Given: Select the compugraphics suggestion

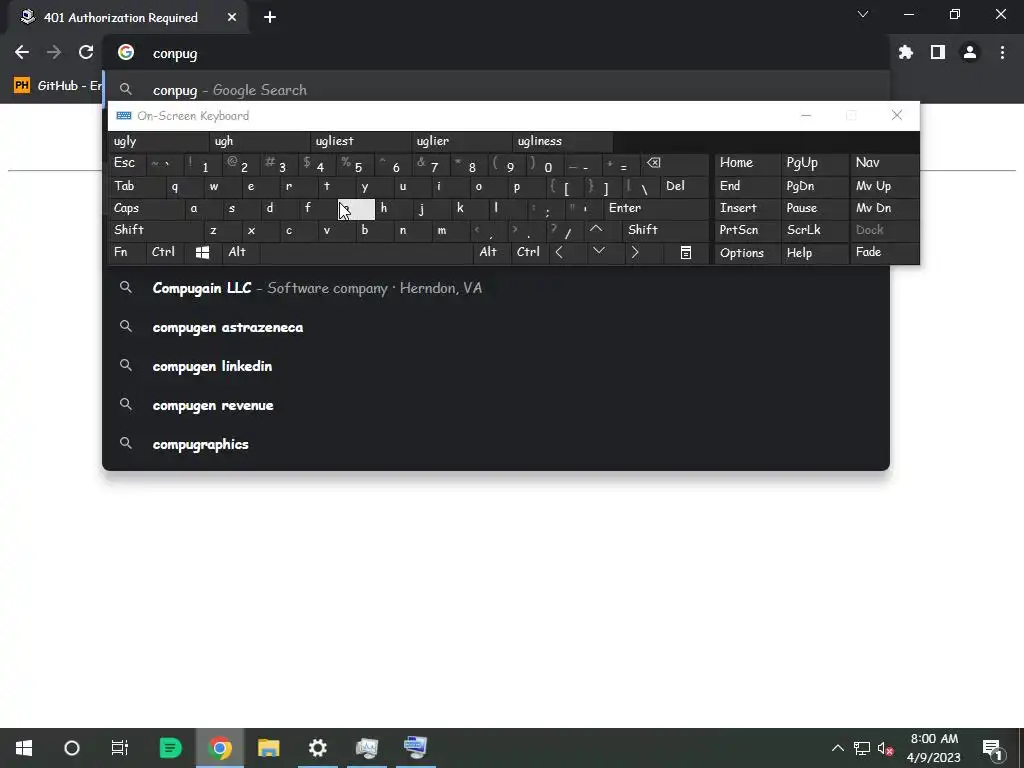Looking at the screenshot, I should 496,444.
